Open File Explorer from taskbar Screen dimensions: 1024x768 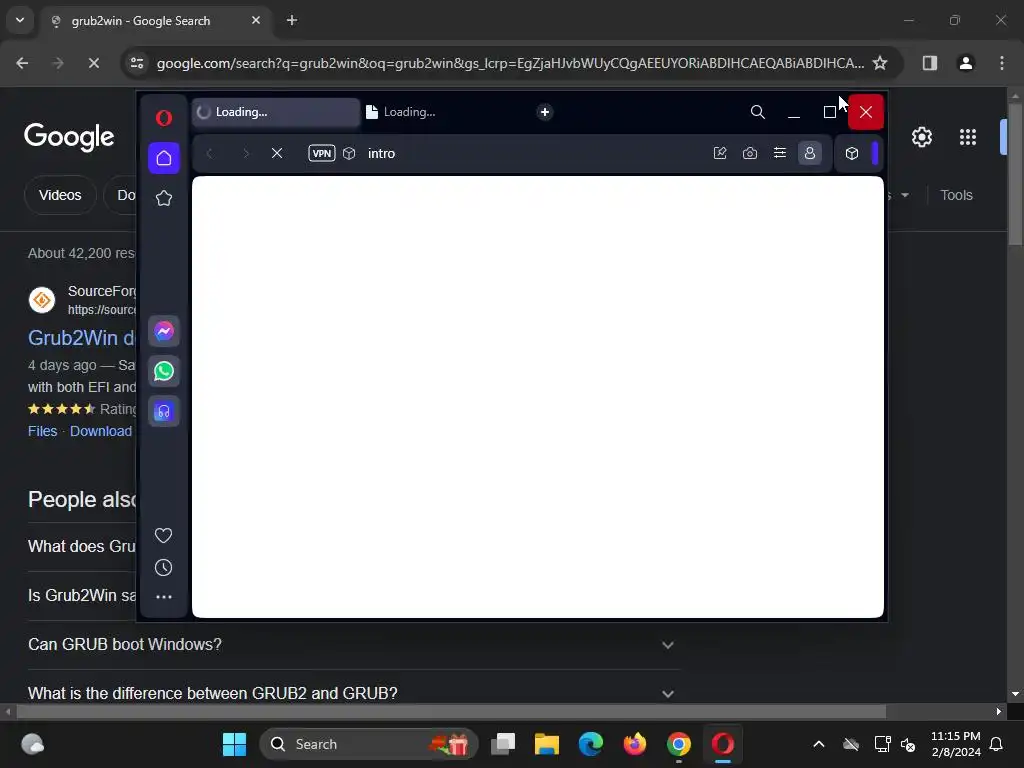pos(547,744)
